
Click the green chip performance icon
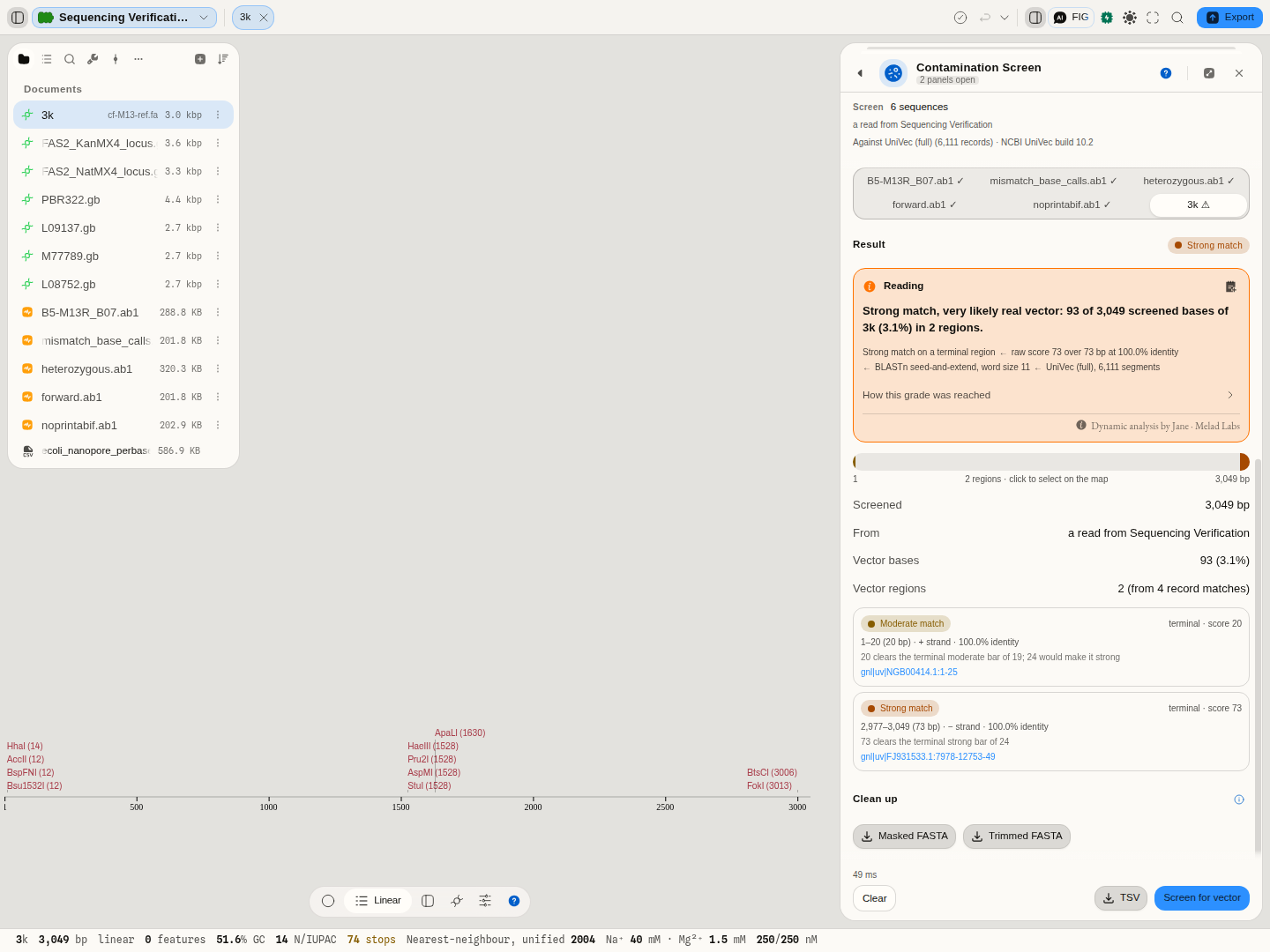(1107, 18)
